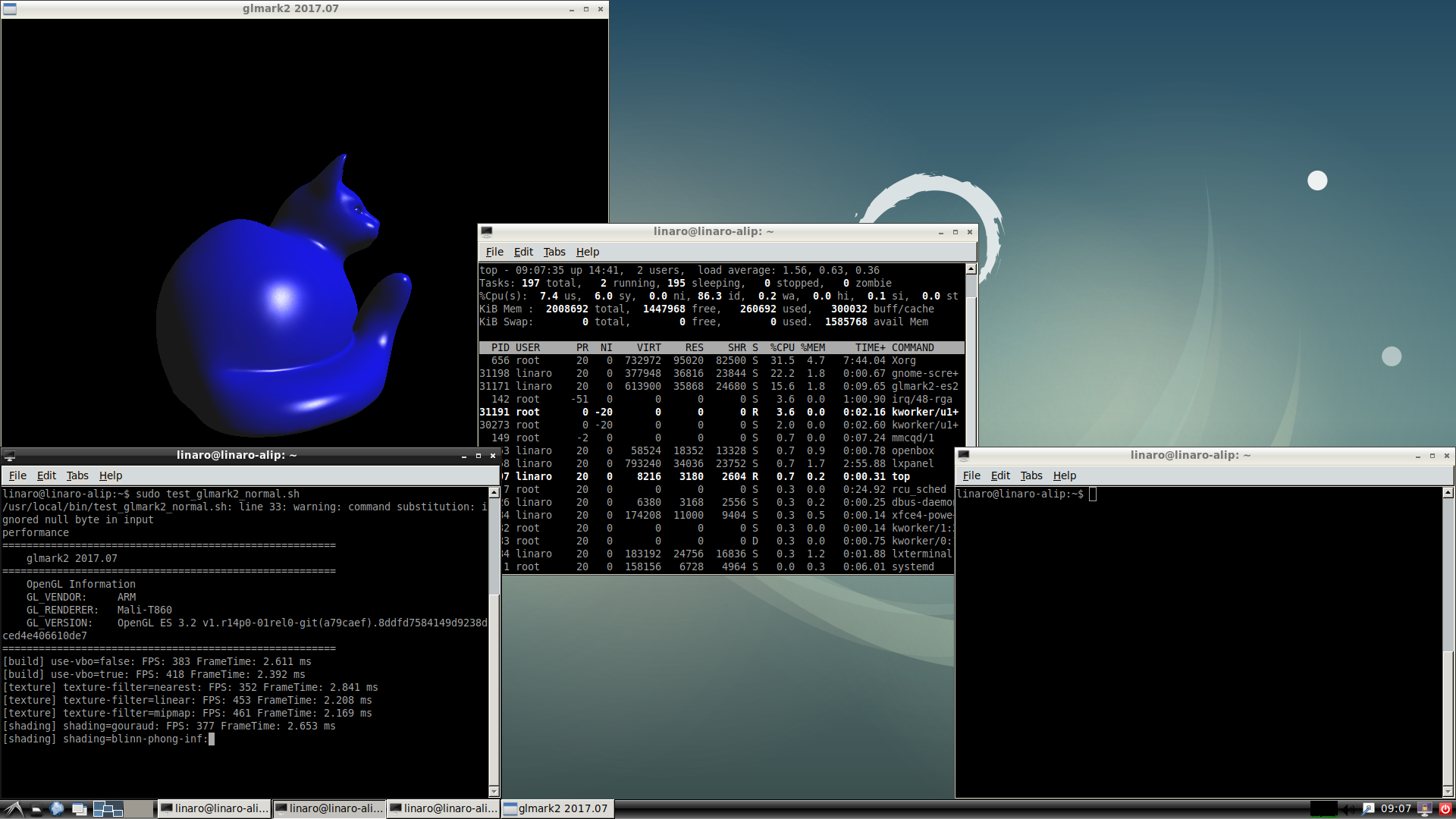Click the CPU usage monitor graph
Image resolution: width=1456 pixels, height=819 pixels.
[x=1323, y=809]
